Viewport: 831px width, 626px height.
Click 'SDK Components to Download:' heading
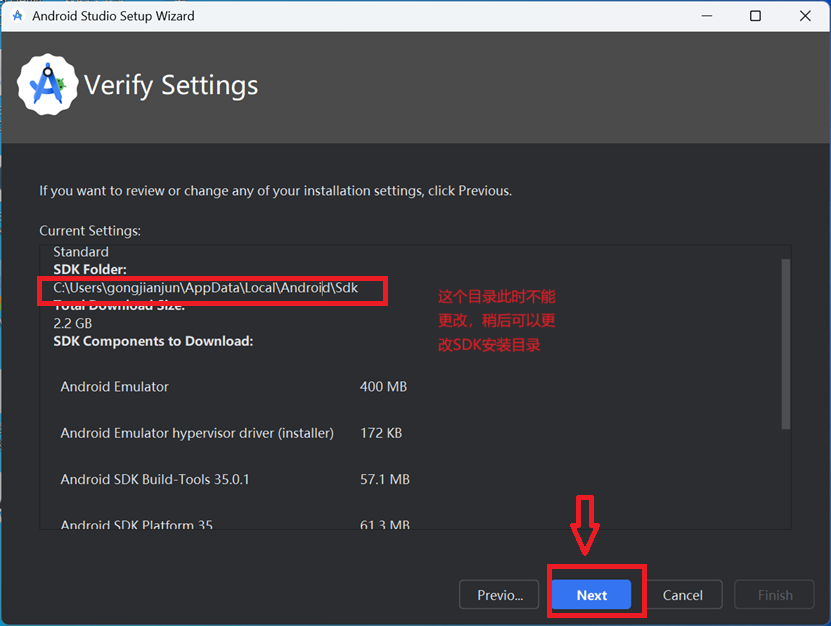[153, 341]
